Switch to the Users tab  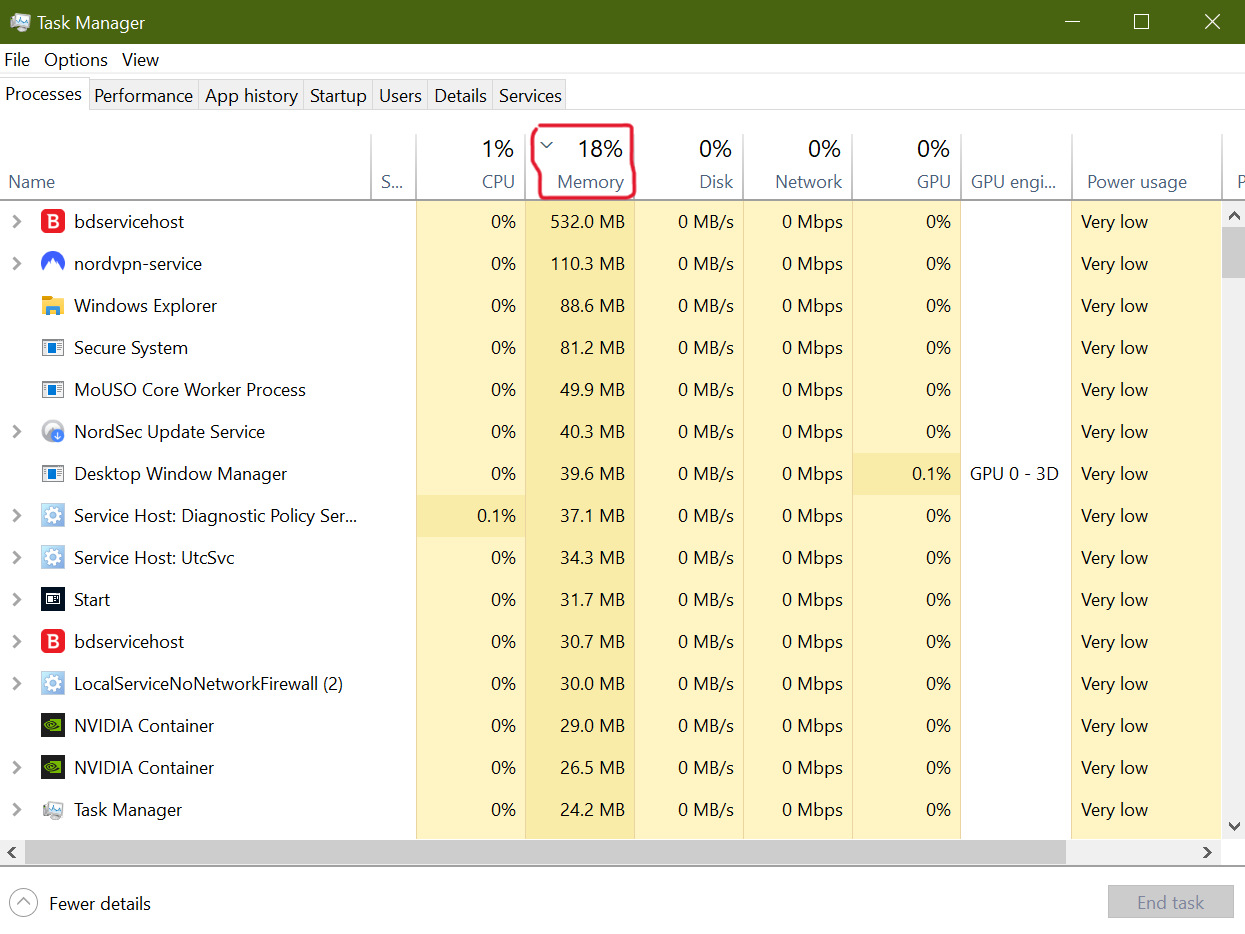coord(400,96)
